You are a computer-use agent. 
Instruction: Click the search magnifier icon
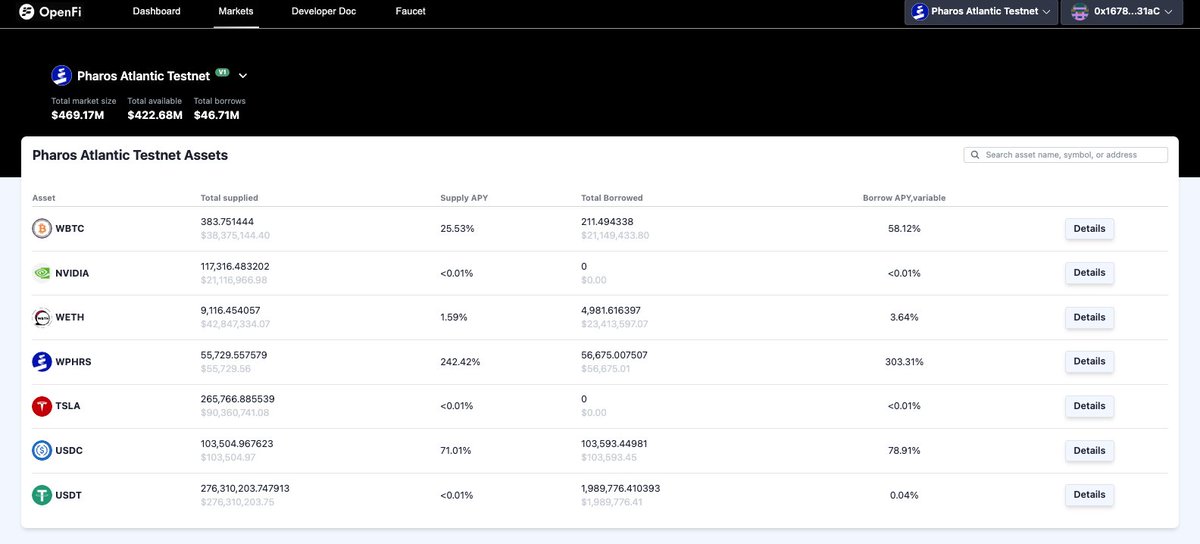coord(975,155)
